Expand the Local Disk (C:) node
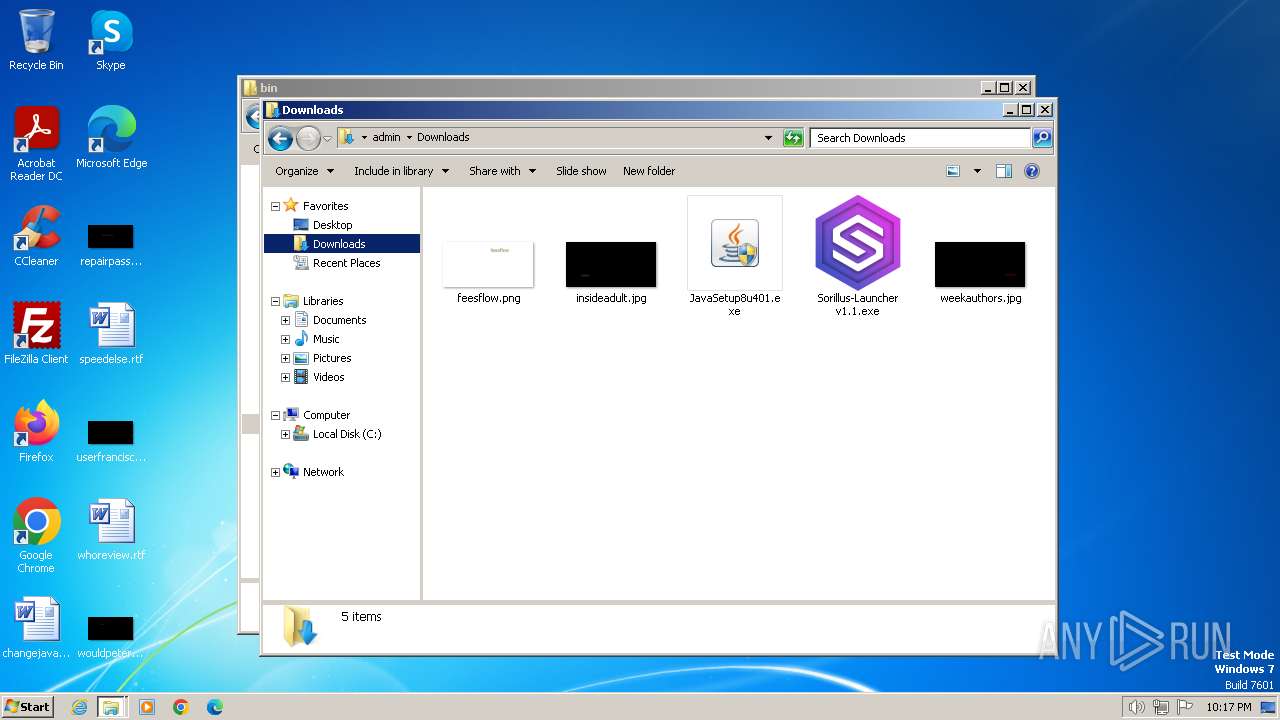This screenshot has height=720, width=1280. coord(286,434)
